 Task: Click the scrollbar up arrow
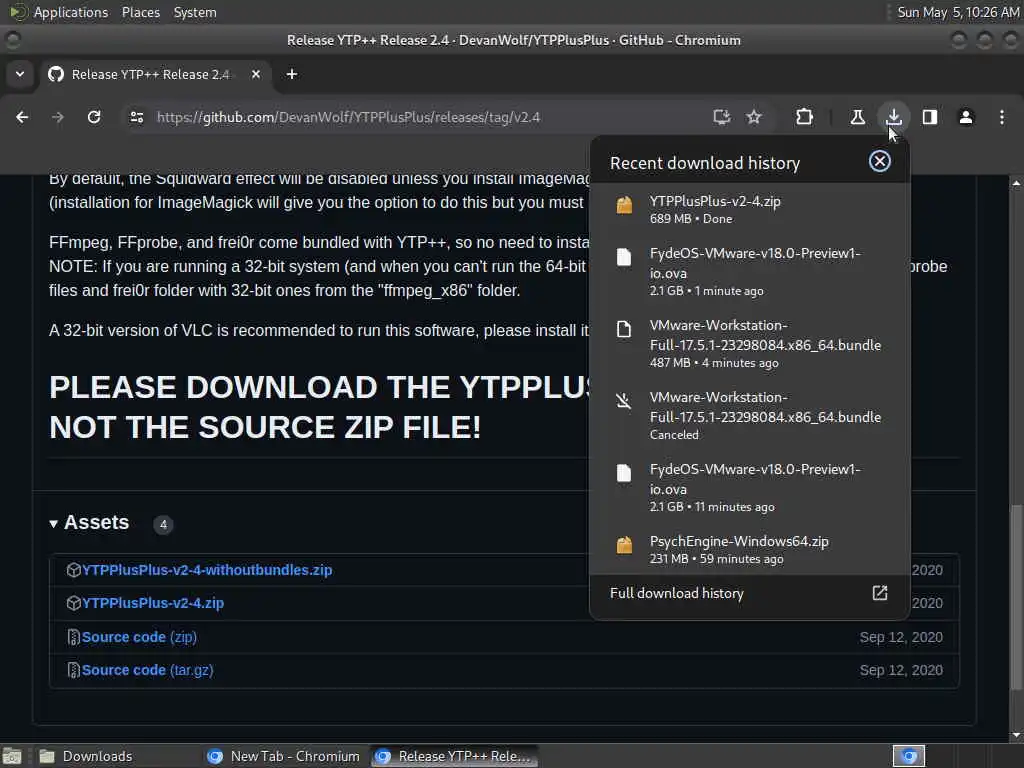click(1016, 184)
